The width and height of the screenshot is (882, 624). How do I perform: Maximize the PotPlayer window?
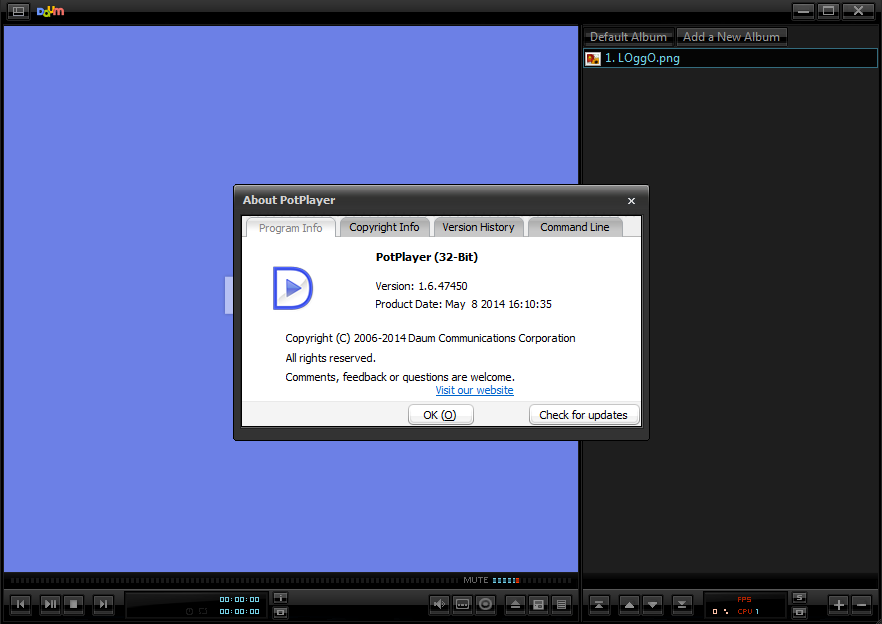tap(829, 11)
